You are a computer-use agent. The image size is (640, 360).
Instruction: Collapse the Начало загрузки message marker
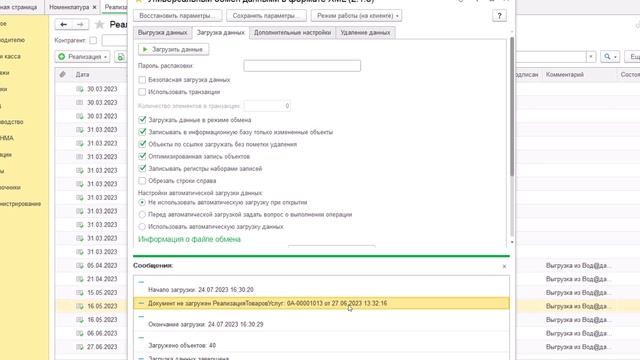point(141,282)
